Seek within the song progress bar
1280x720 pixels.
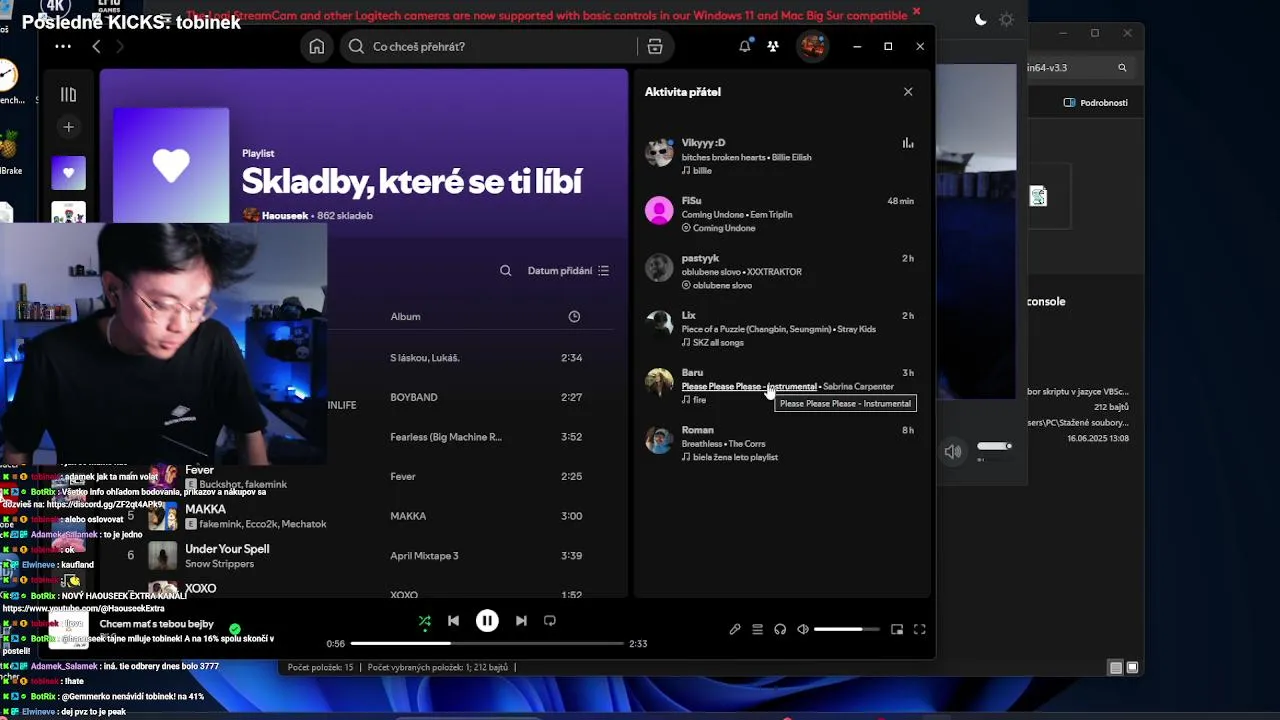pyautogui.click(x=487, y=644)
